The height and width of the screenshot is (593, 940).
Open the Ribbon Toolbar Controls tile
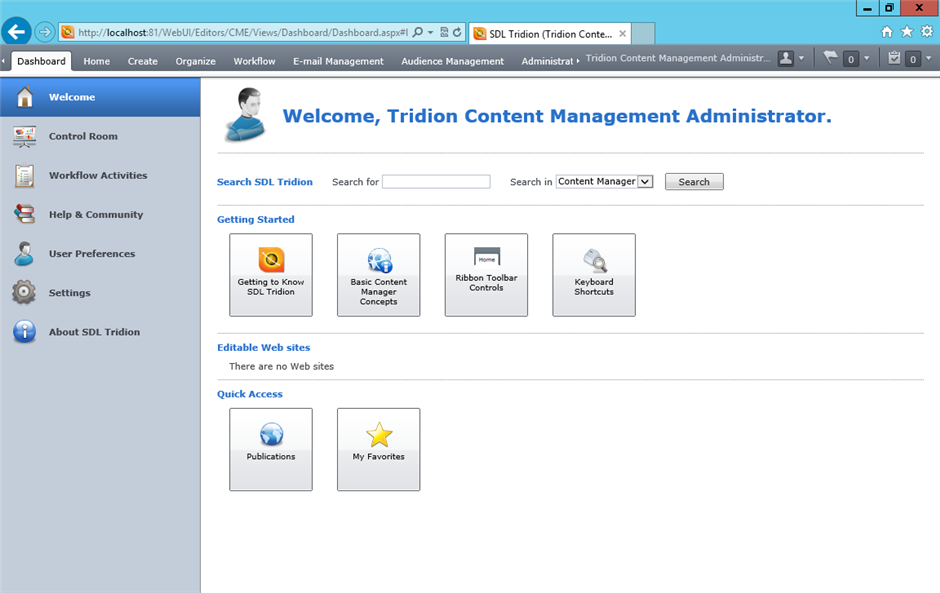click(486, 274)
